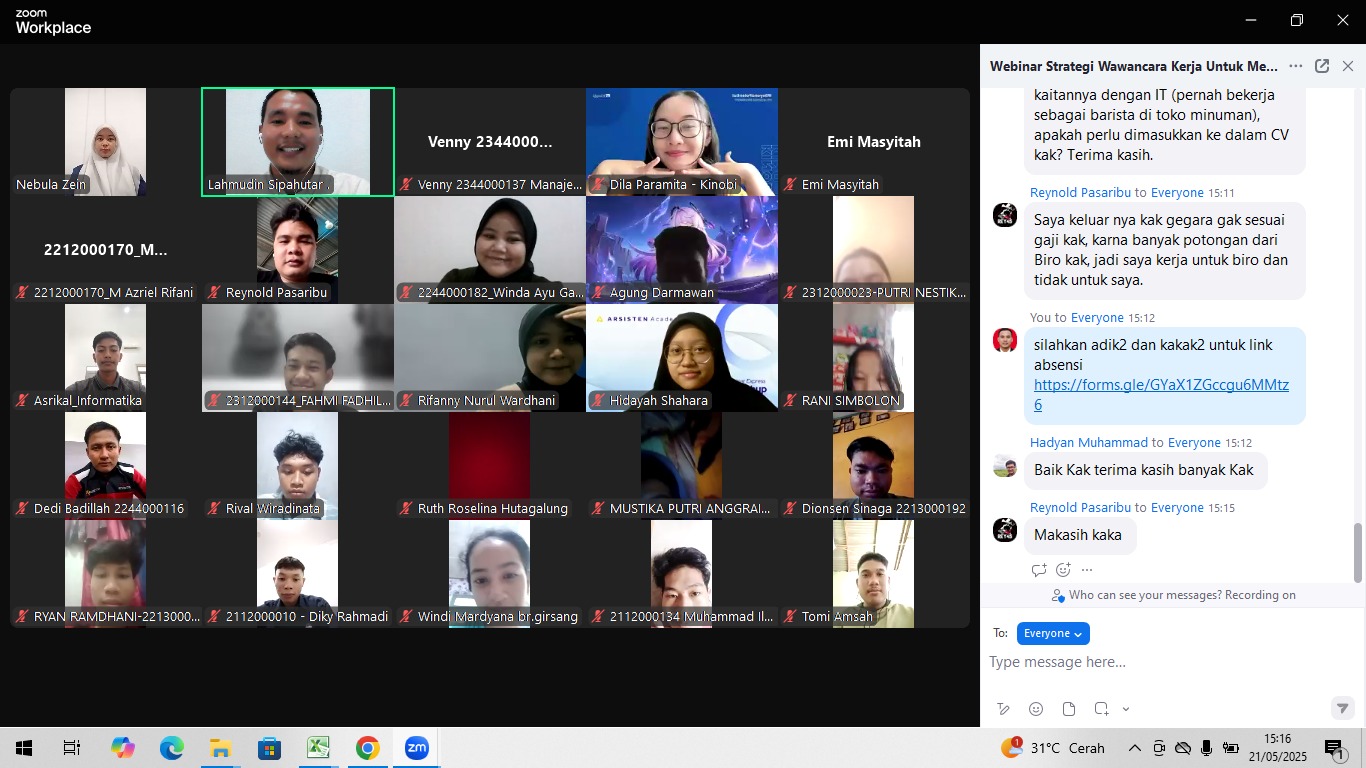The image size is (1366, 768).
Task: Open the emoji picker in chat input
Action: click(x=1036, y=709)
